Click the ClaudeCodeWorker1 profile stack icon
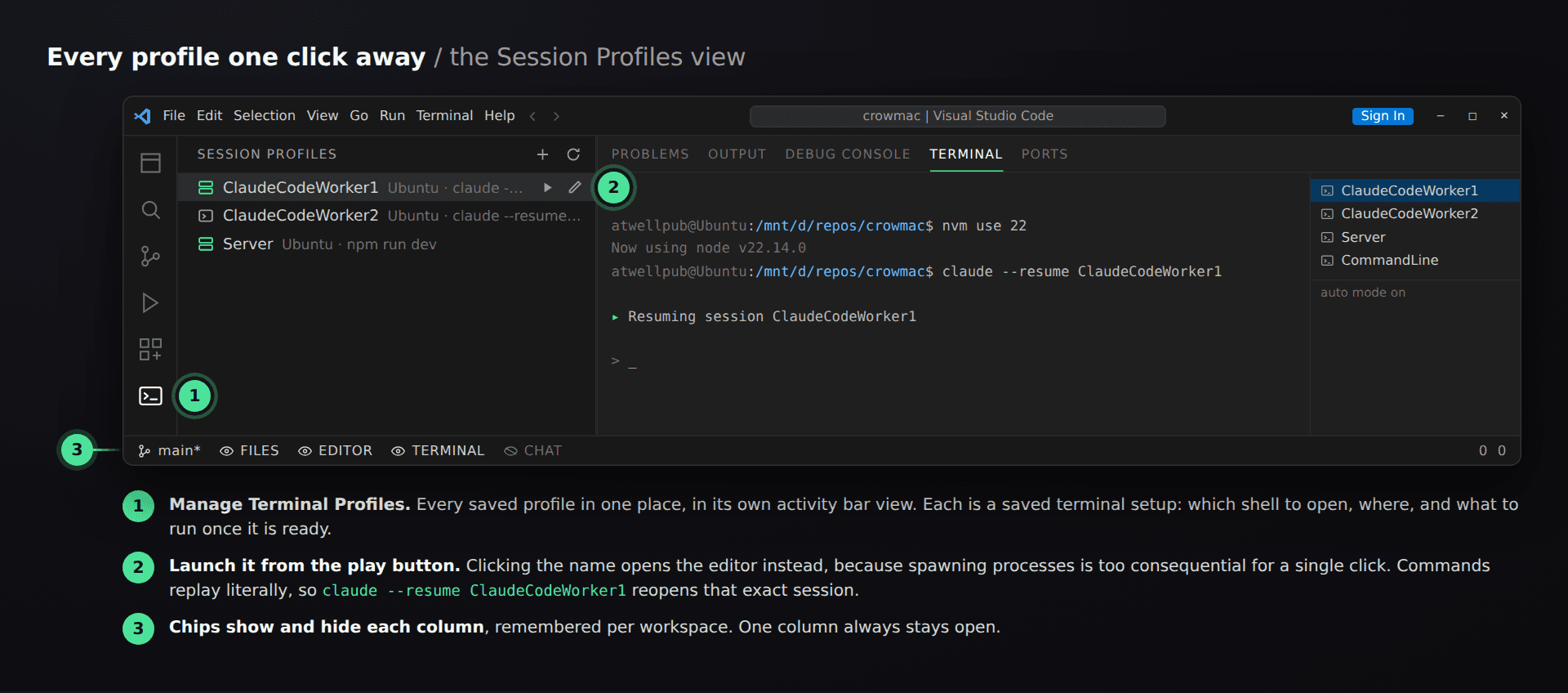 206,188
